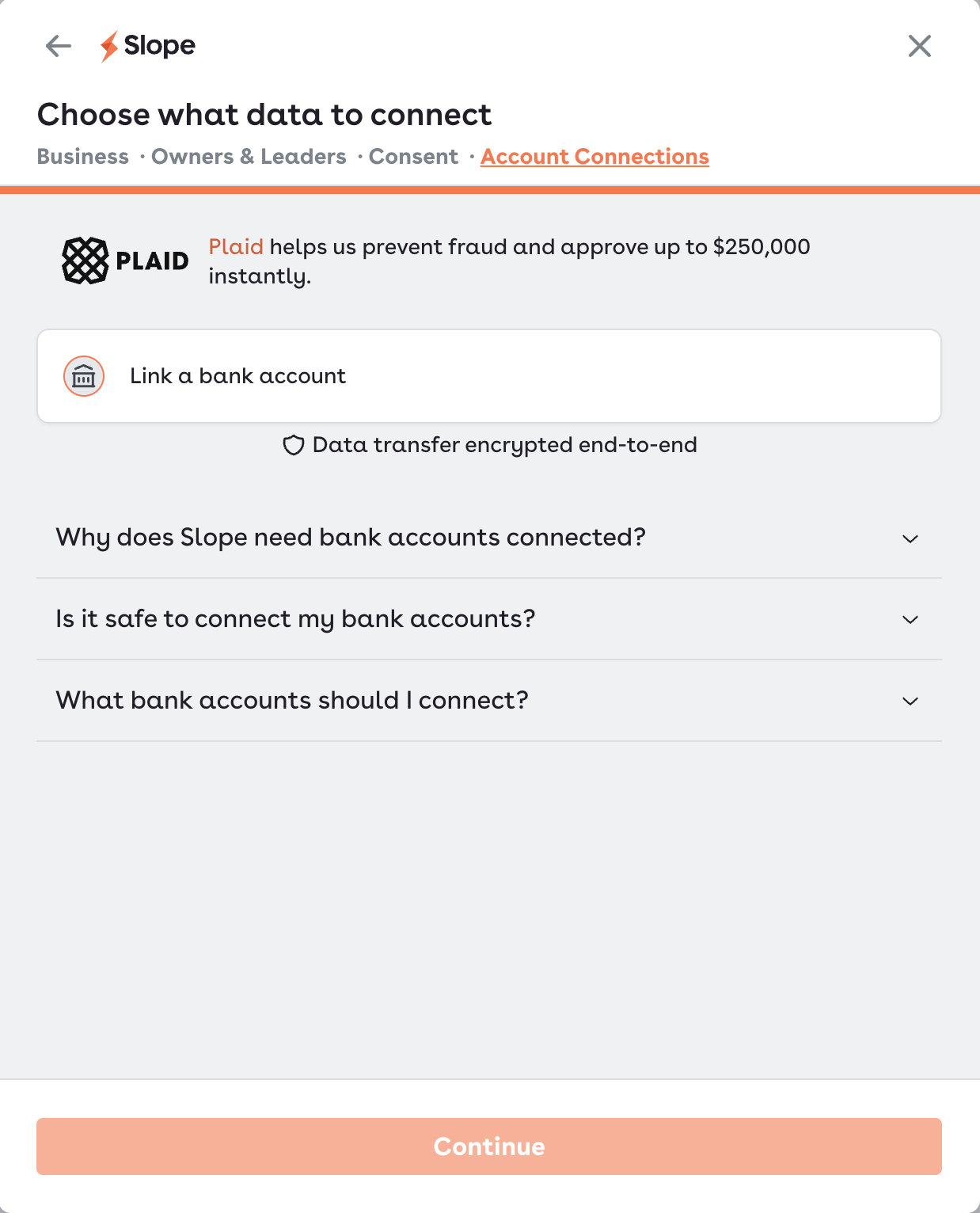Click chevron beside the safety question

coord(910,620)
